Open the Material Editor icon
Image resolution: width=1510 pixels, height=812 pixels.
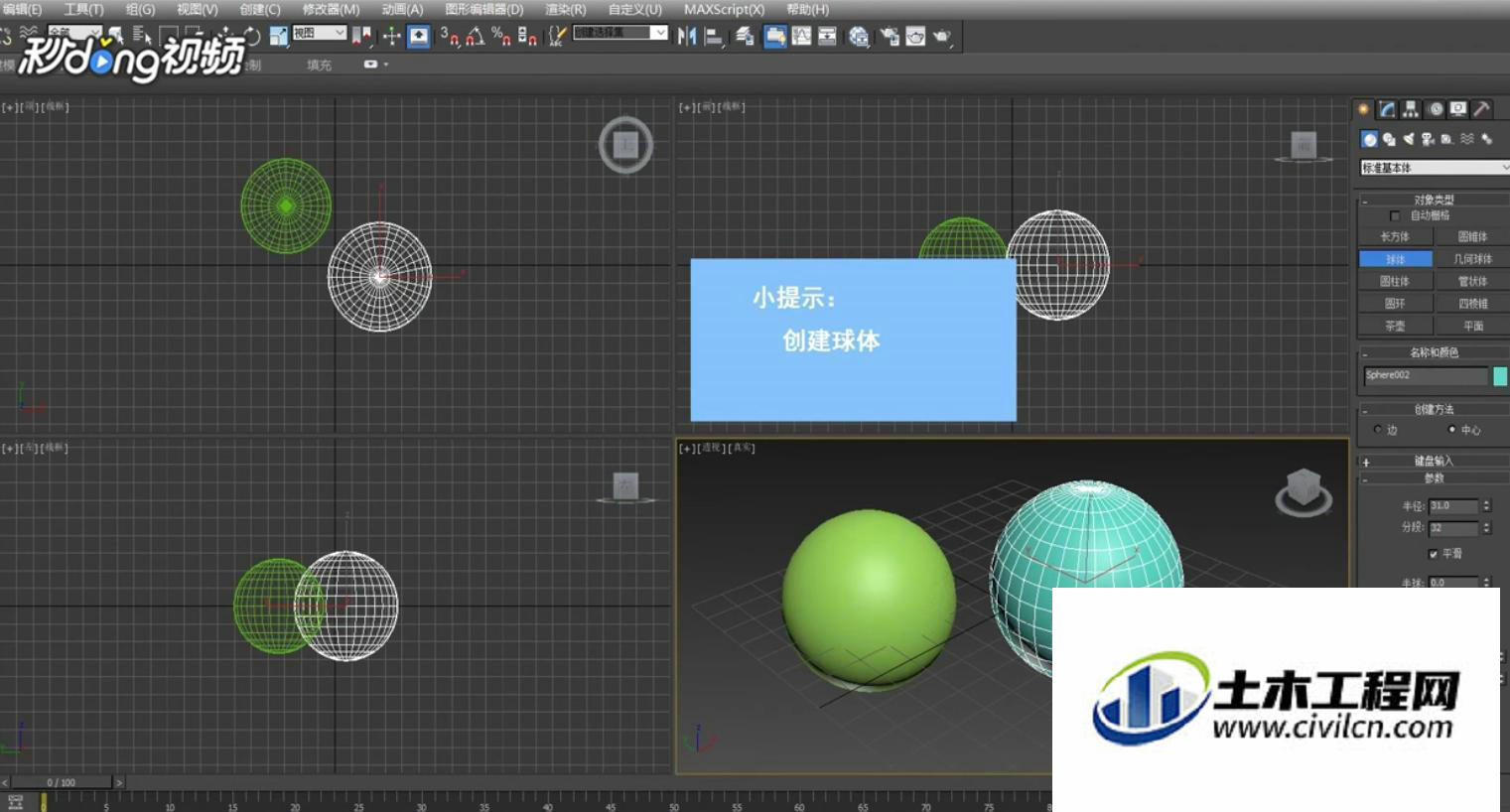(x=859, y=37)
